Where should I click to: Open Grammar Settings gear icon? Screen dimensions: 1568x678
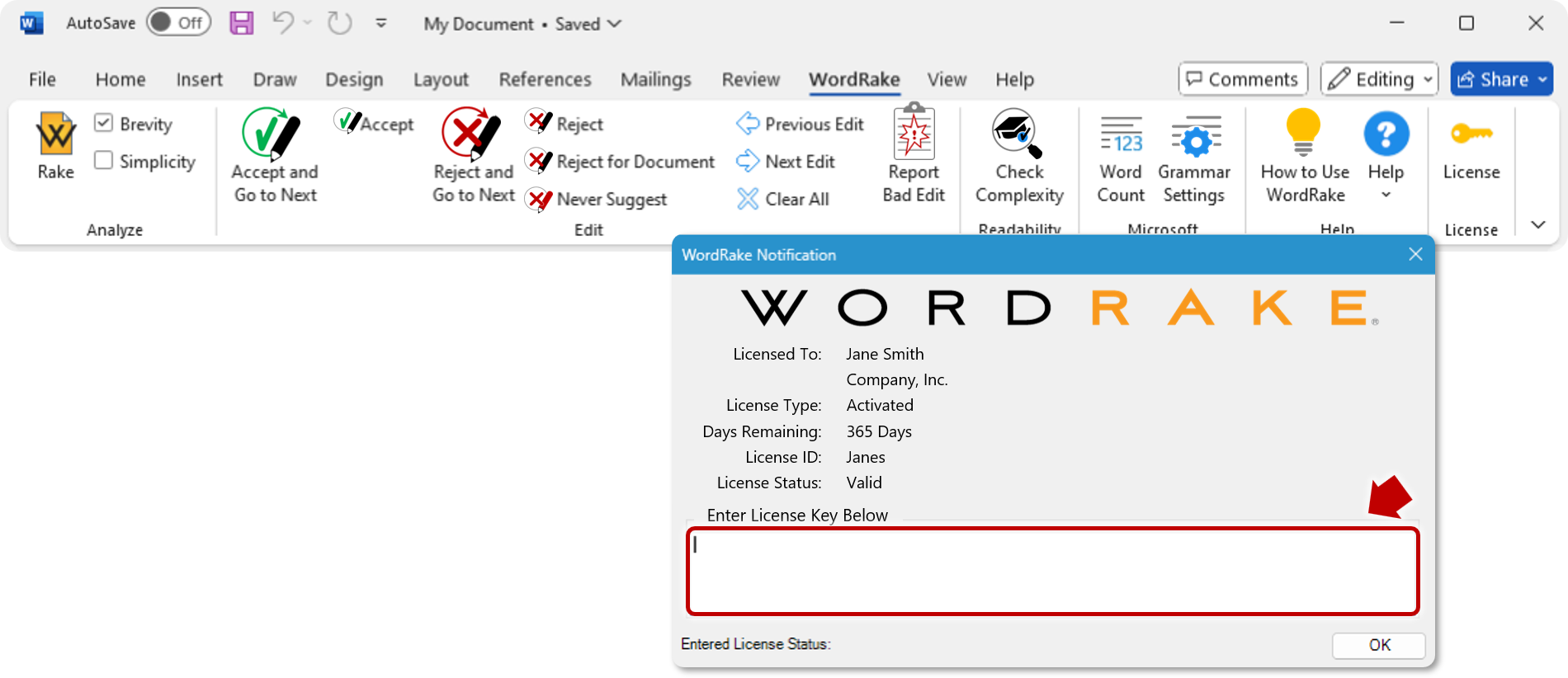[x=1194, y=135]
